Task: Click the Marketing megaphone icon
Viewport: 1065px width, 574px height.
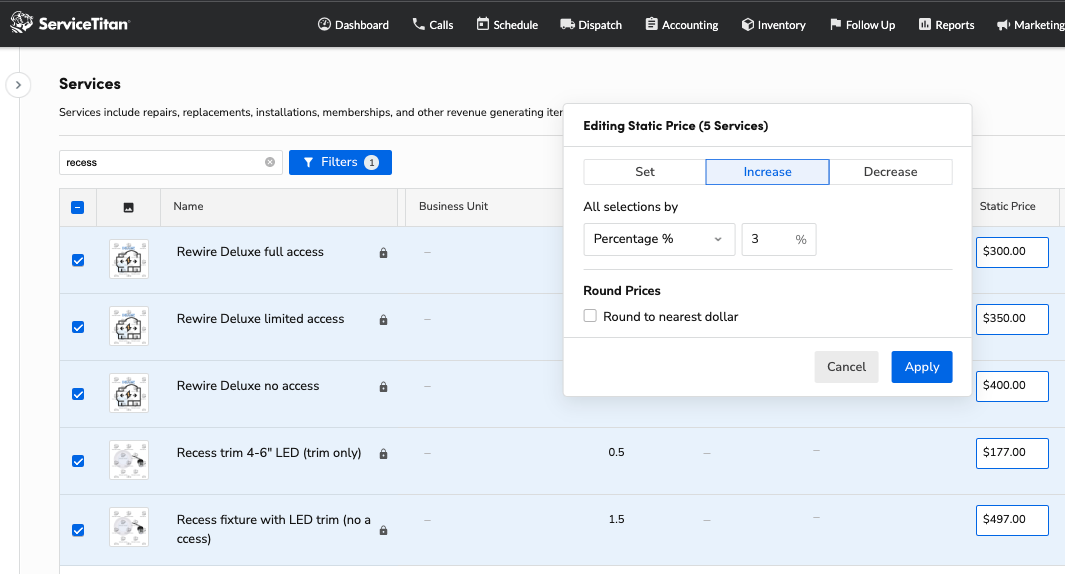Action: tap(1003, 25)
